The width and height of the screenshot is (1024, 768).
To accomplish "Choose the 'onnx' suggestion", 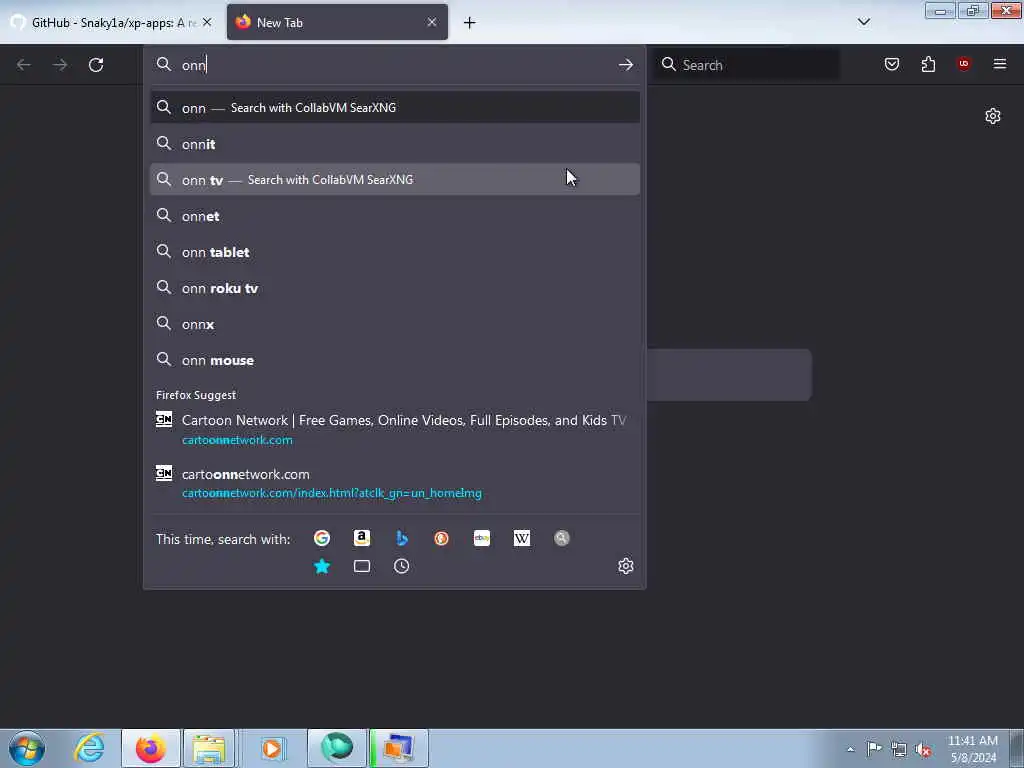I will point(394,324).
